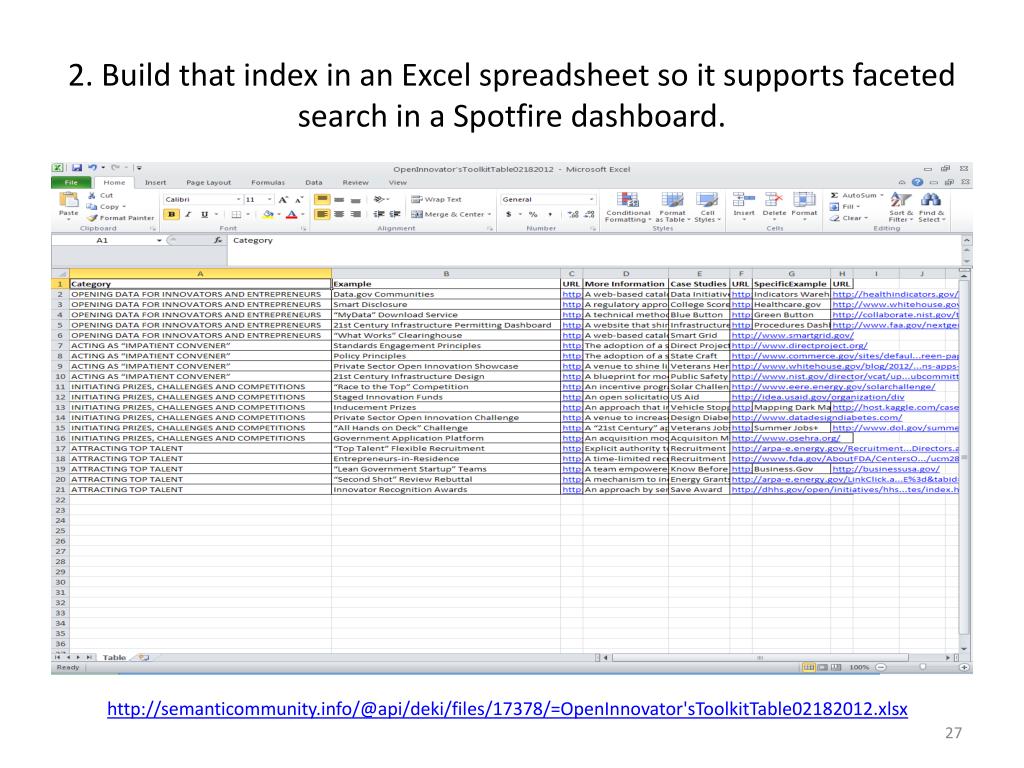
Task: Open Sort & Filter
Action: 901,208
